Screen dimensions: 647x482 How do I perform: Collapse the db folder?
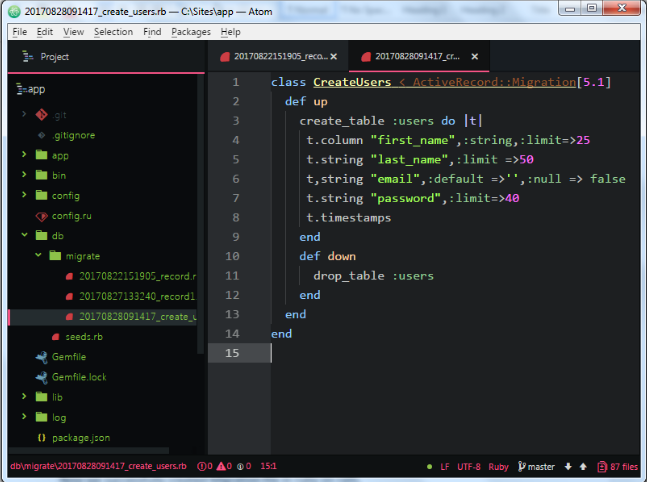click(24, 236)
